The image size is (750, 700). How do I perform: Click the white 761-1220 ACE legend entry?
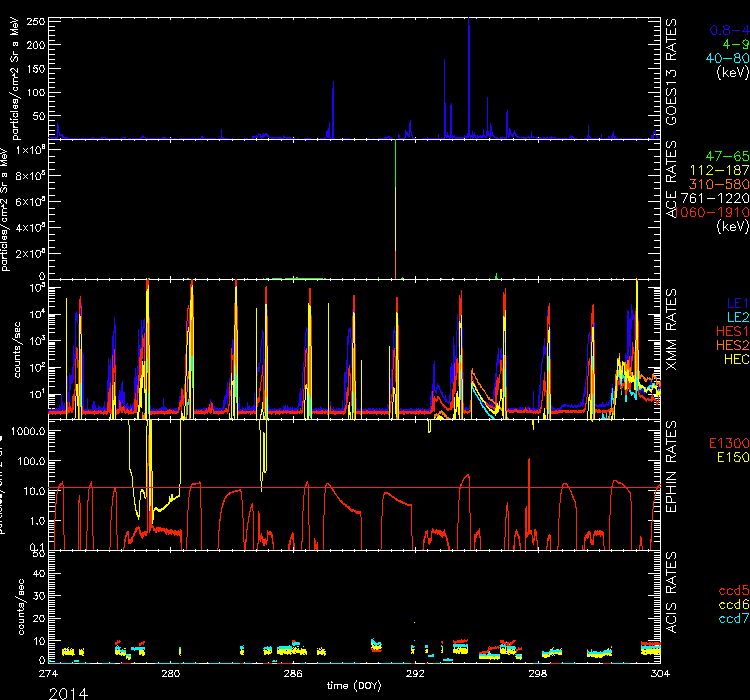point(718,199)
